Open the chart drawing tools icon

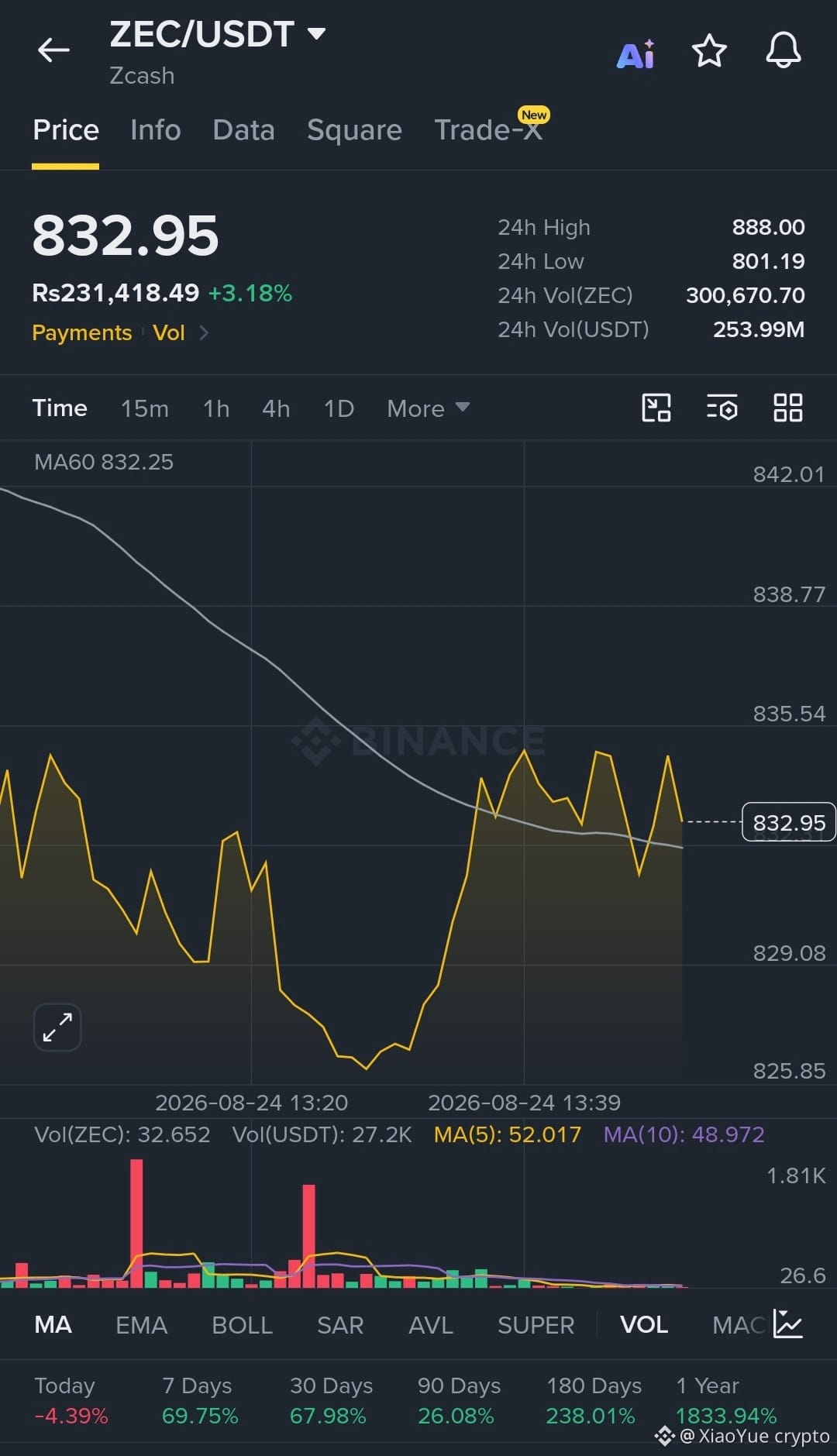(656, 408)
